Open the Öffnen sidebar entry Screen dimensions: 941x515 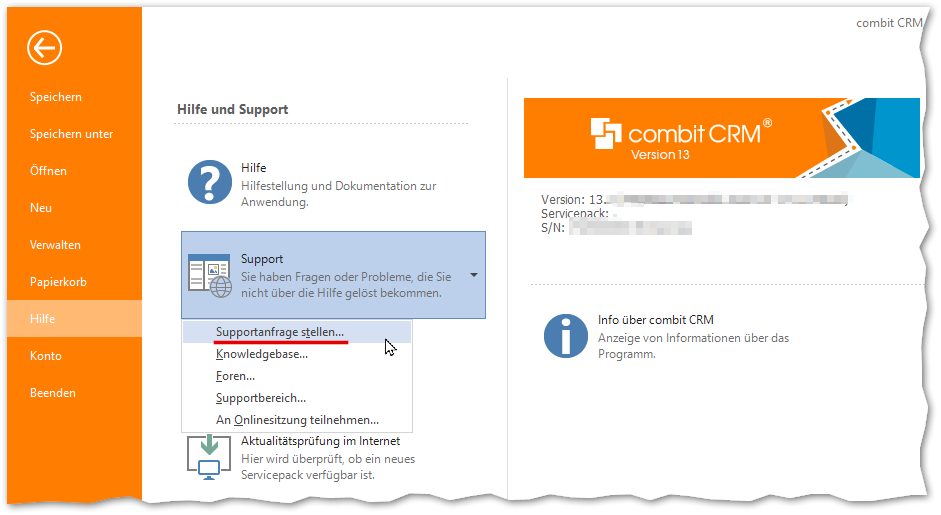(x=48, y=171)
